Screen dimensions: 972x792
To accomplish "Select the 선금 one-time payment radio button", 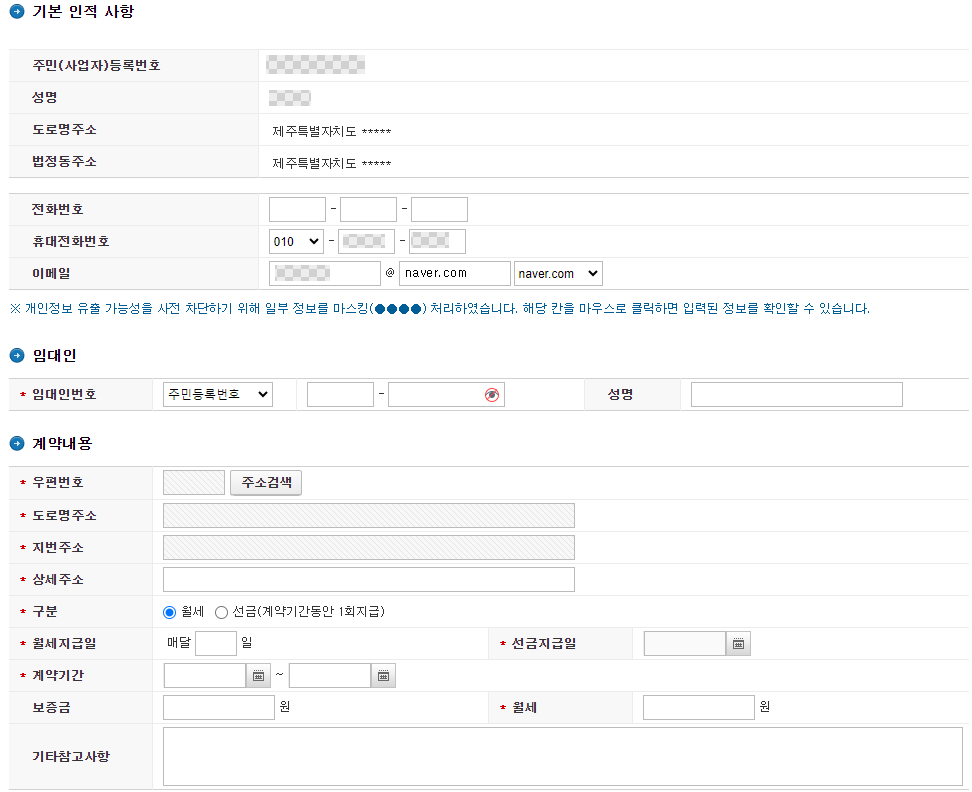I will click(221, 611).
